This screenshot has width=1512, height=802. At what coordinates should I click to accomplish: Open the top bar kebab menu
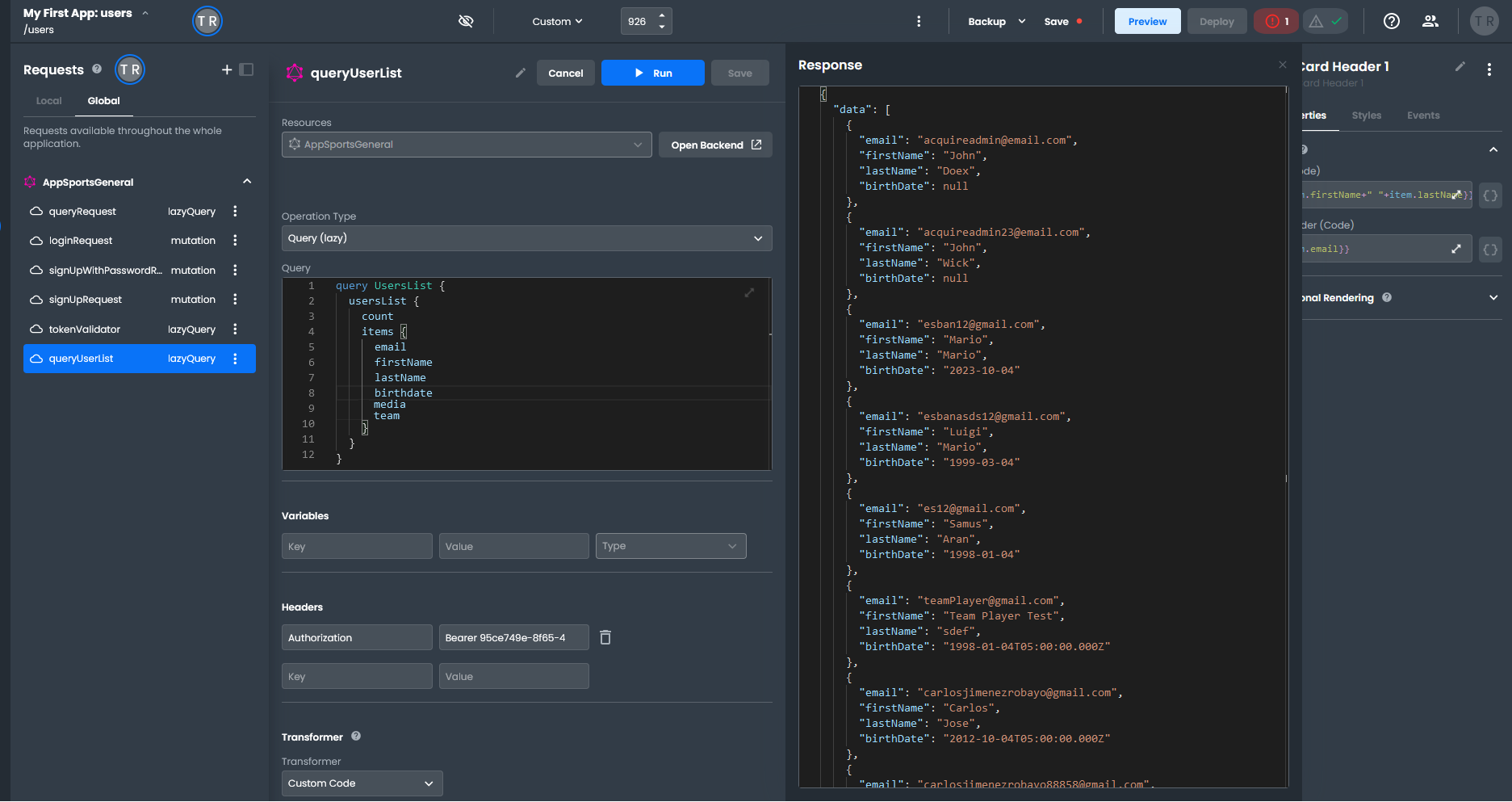tap(919, 22)
